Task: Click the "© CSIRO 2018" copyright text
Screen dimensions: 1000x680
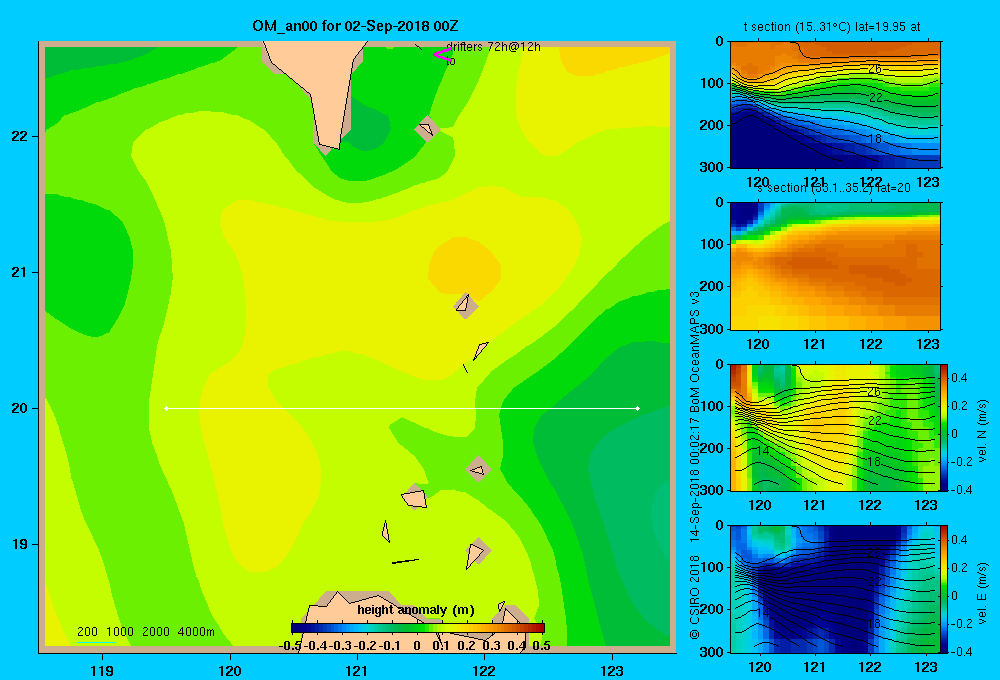Action: coord(695,596)
